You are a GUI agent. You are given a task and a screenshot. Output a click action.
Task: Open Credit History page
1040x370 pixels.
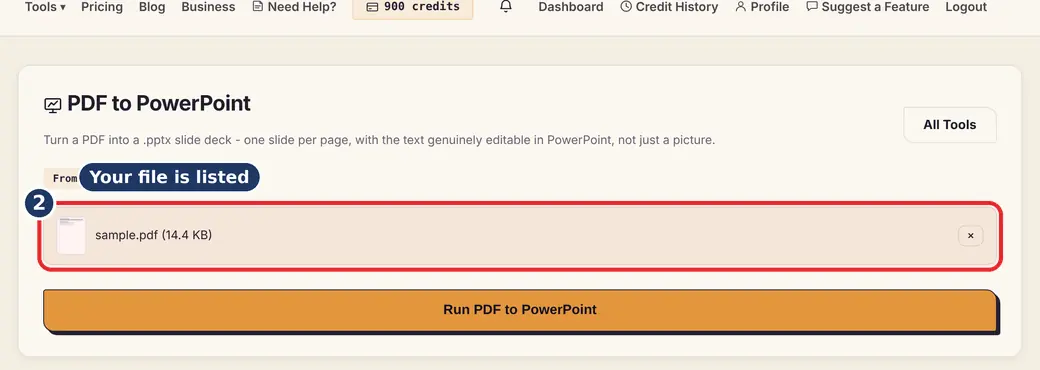click(669, 7)
